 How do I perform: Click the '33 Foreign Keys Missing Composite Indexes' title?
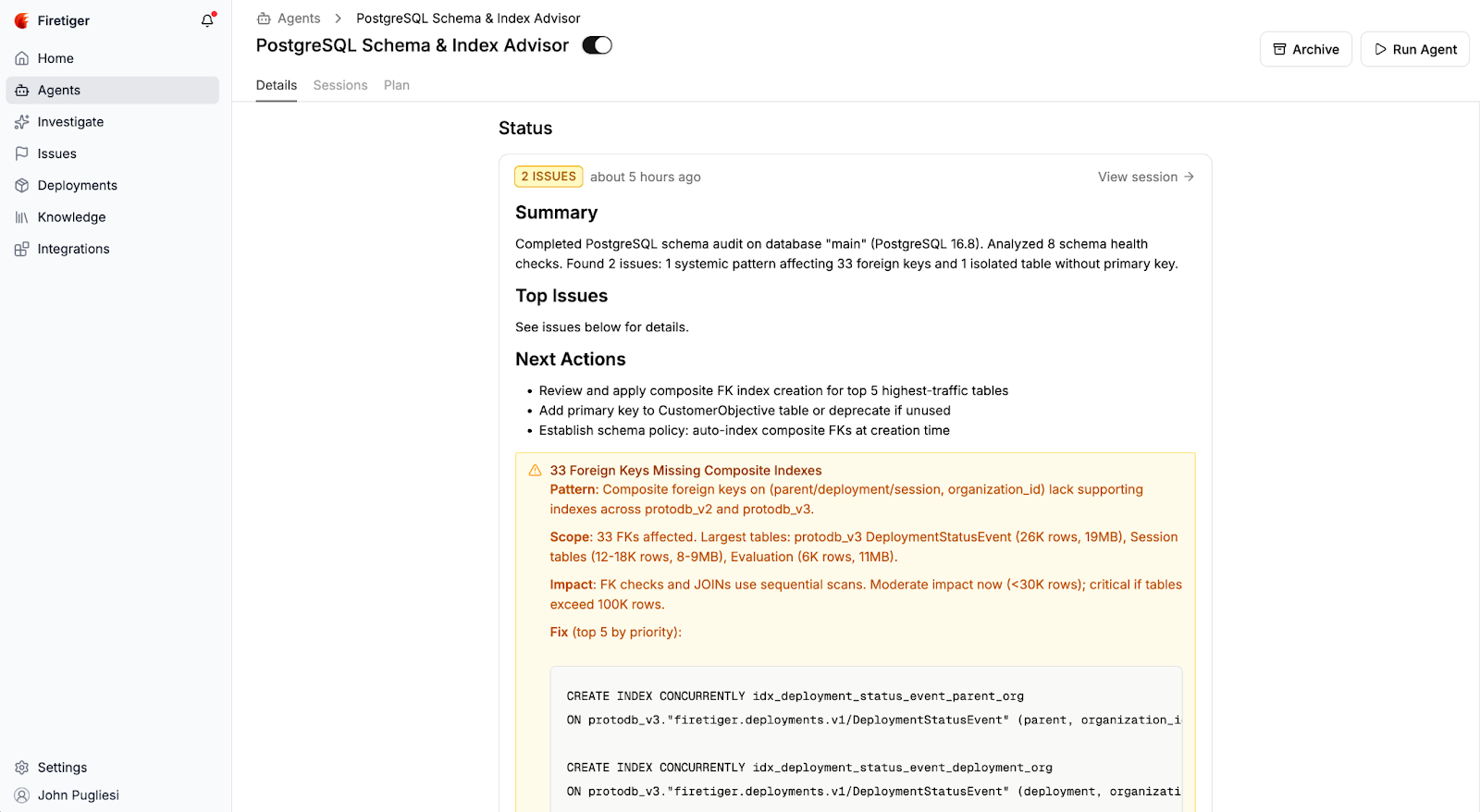[685, 471]
